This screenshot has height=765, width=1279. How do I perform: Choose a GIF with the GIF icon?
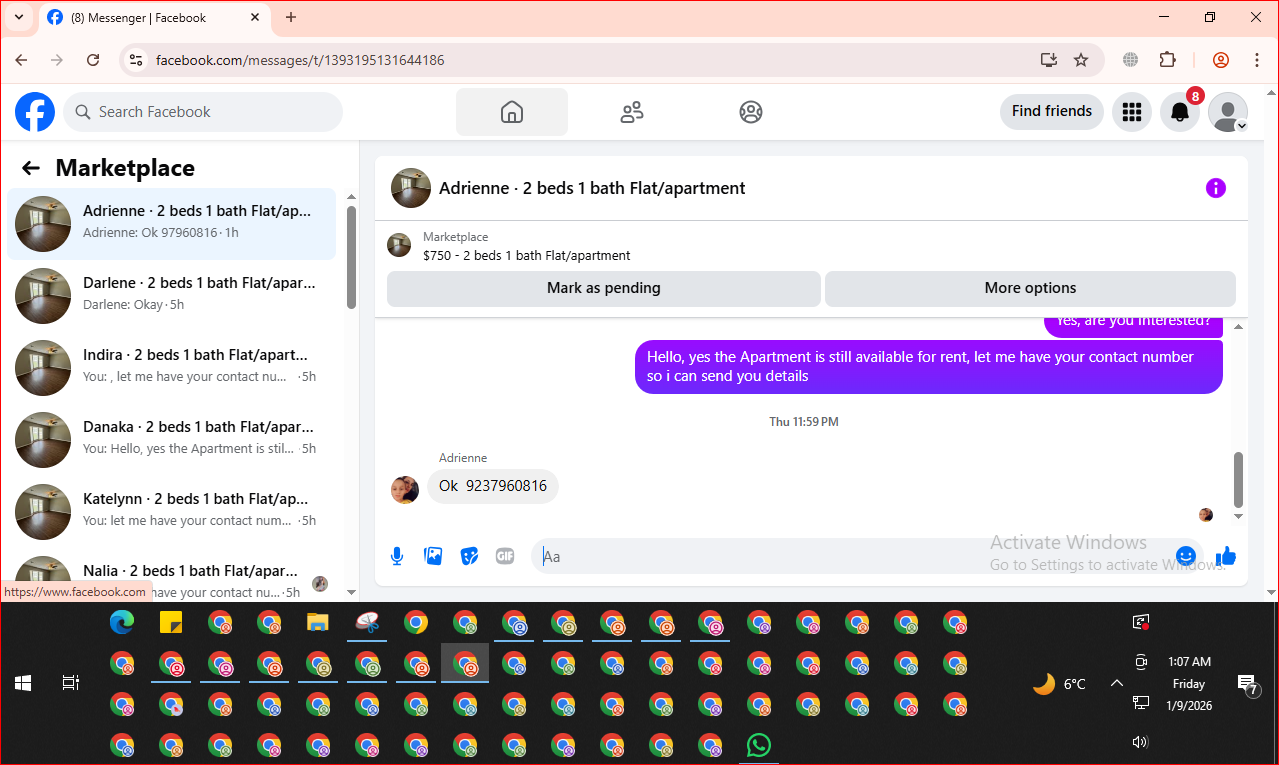point(505,556)
